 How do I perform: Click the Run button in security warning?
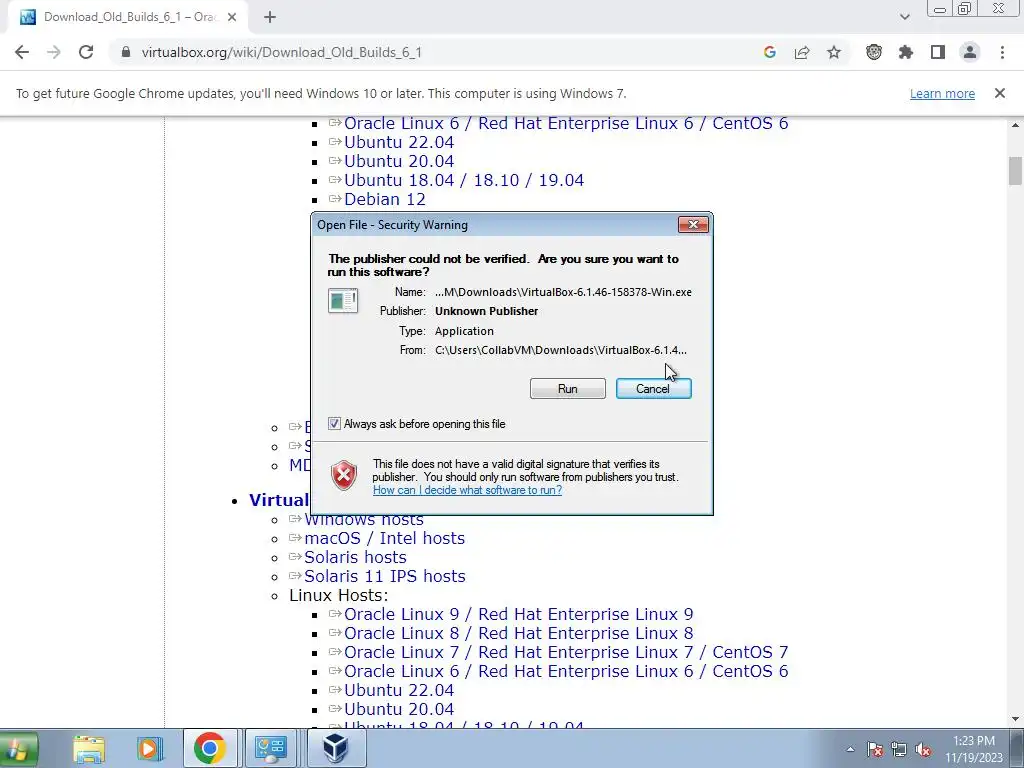[x=568, y=389]
